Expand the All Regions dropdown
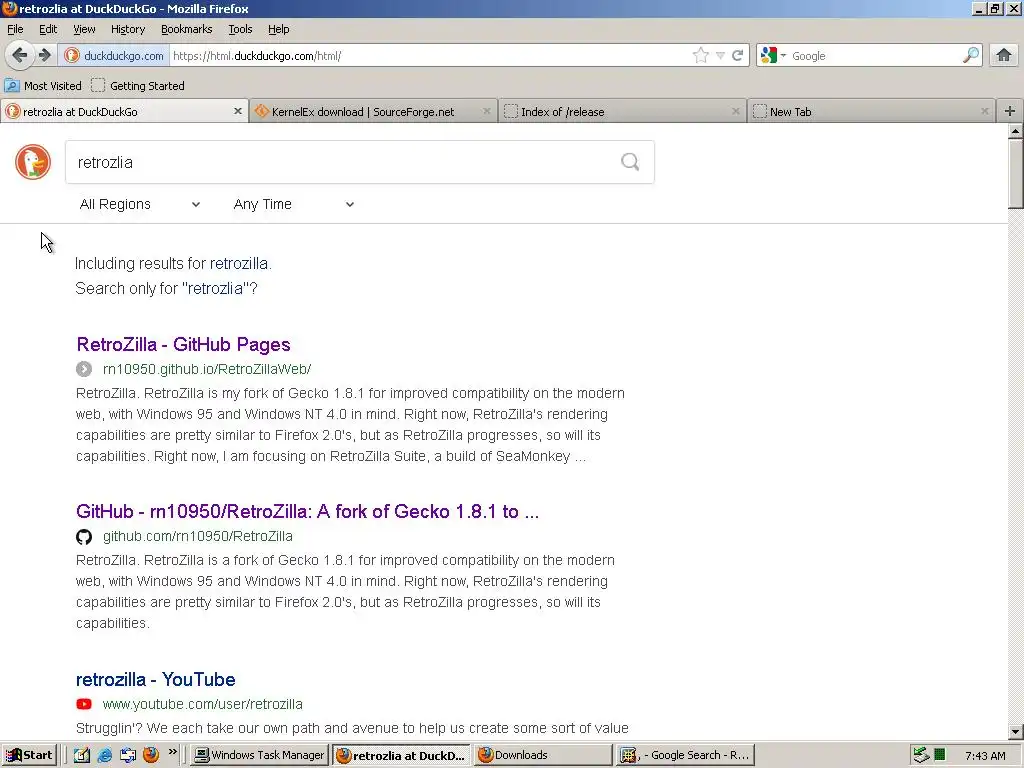1024x768 pixels. (140, 204)
